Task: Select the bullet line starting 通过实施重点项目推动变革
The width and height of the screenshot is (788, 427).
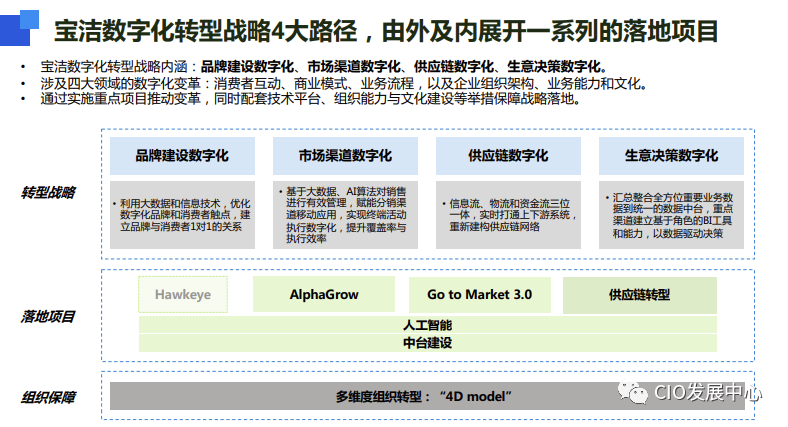Action: [x=311, y=99]
